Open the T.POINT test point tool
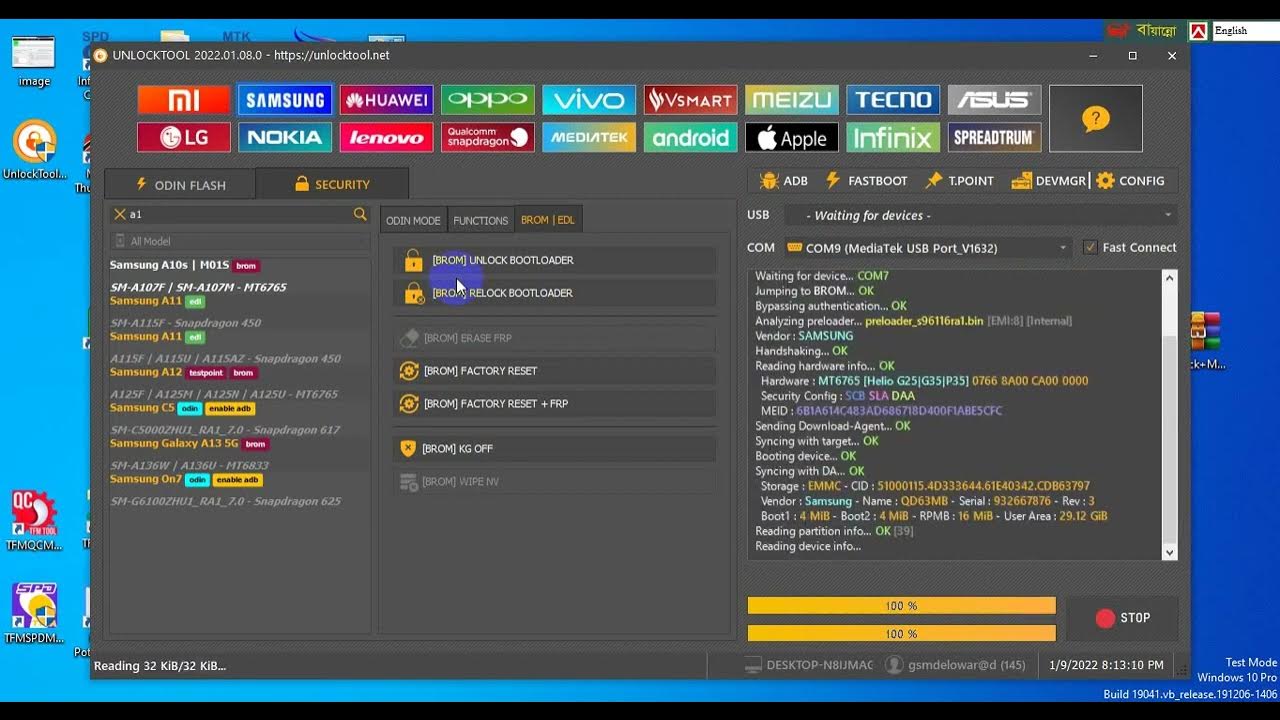 (x=959, y=181)
